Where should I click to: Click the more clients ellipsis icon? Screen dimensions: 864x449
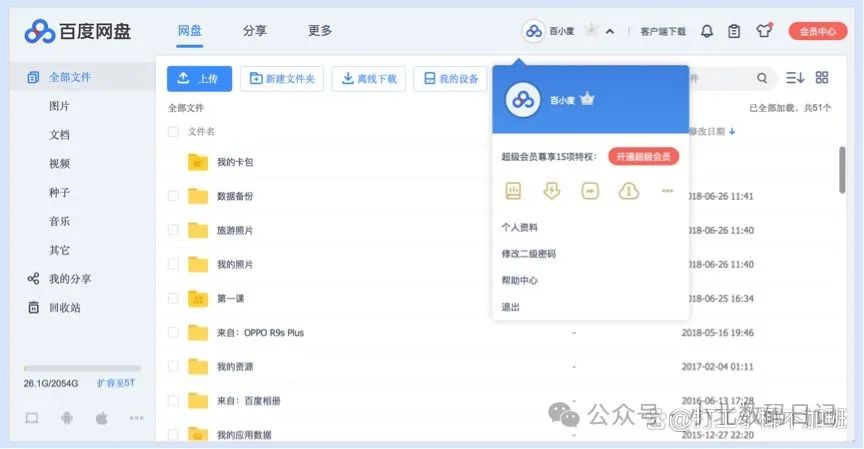[136, 418]
